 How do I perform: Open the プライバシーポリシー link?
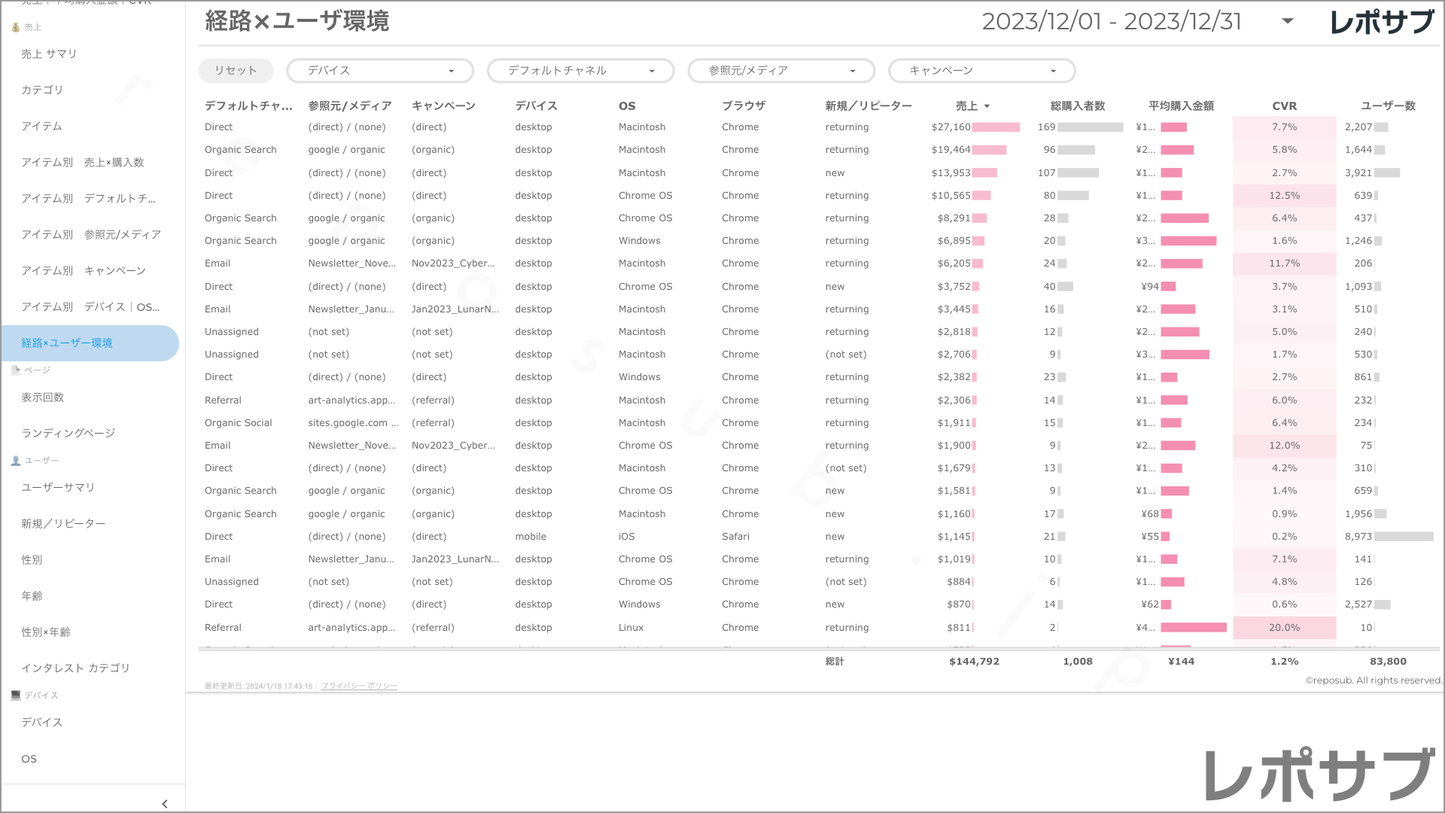pyautogui.click(x=359, y=686)
